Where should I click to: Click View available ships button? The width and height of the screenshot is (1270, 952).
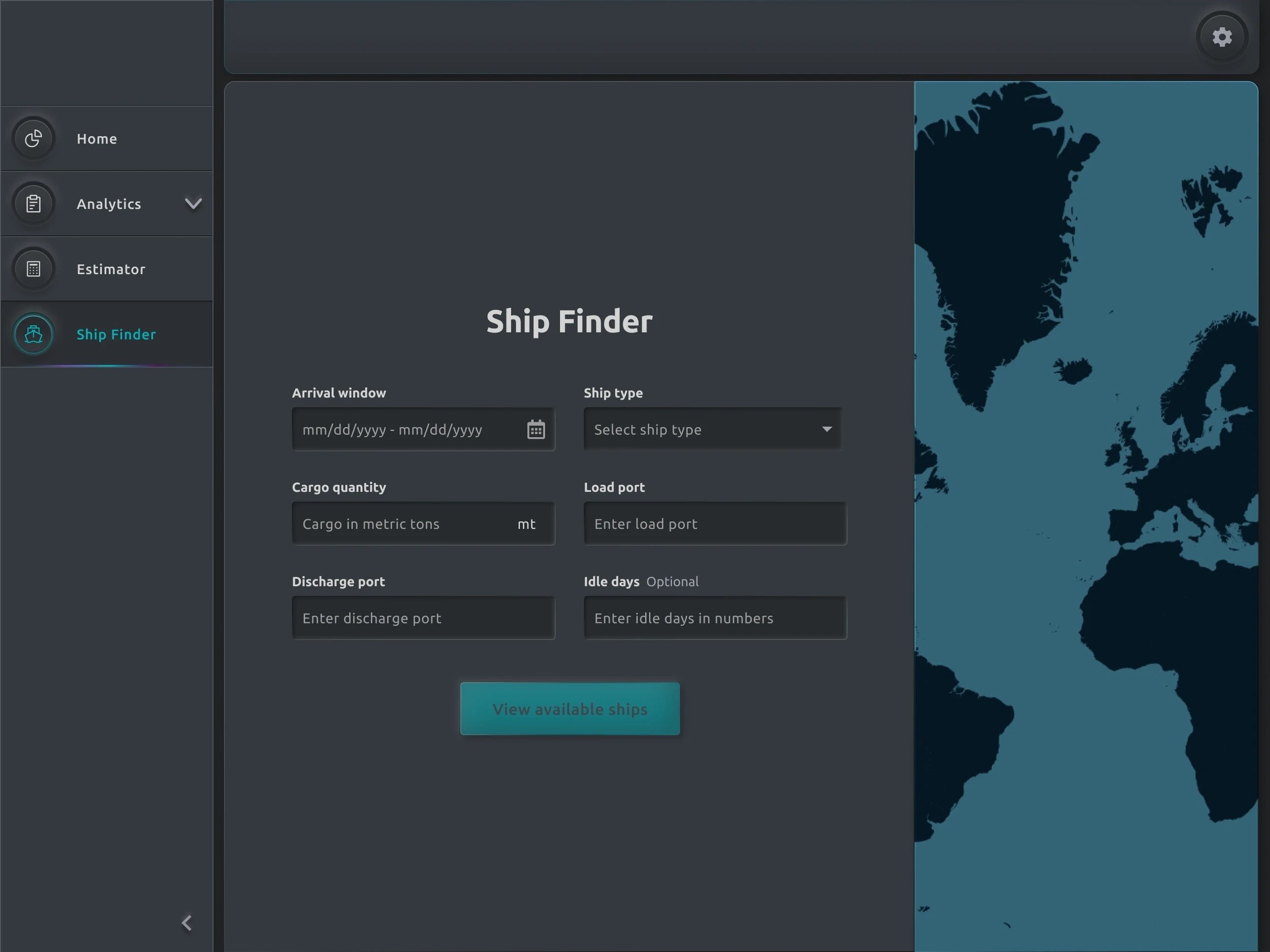569,709
